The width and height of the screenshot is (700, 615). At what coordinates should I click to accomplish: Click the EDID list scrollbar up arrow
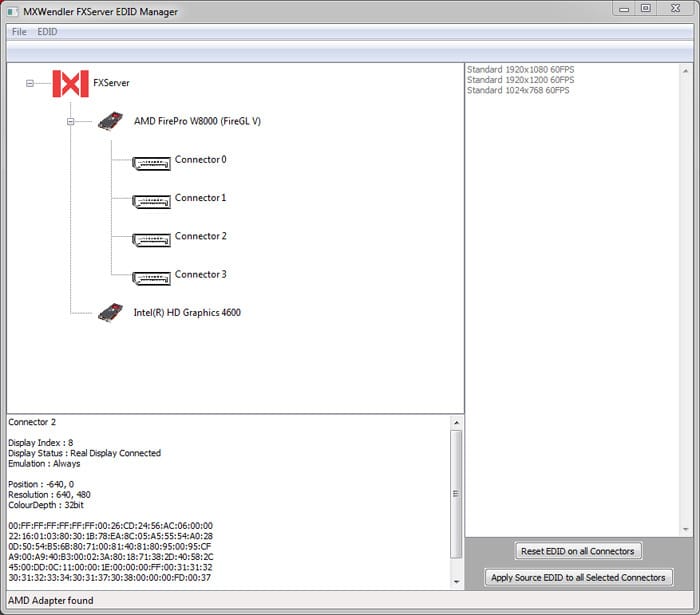coord(686,70)
